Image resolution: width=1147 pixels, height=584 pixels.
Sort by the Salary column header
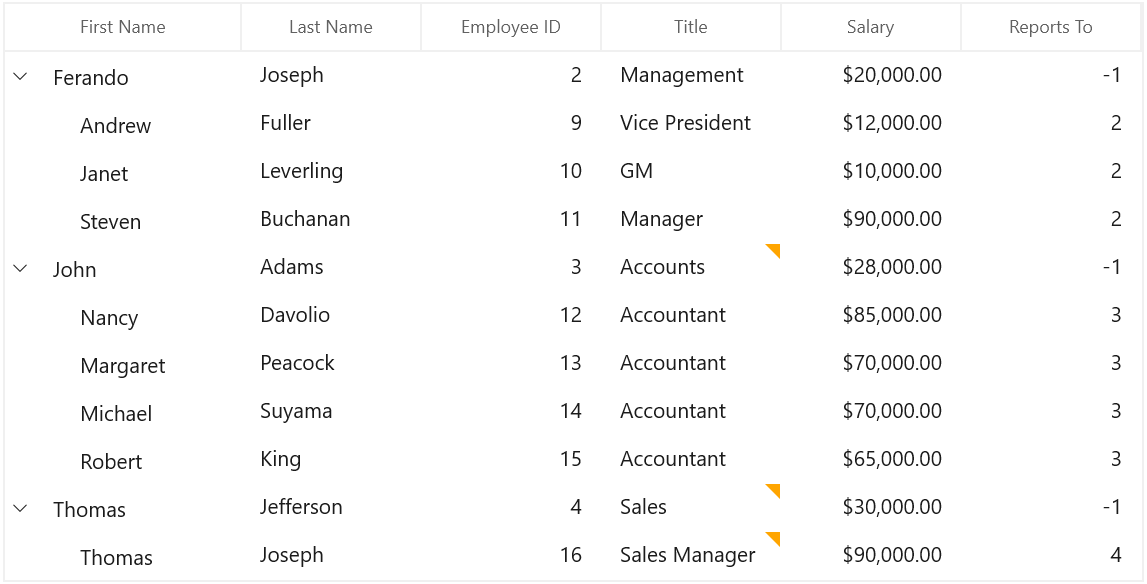point(870,27)
